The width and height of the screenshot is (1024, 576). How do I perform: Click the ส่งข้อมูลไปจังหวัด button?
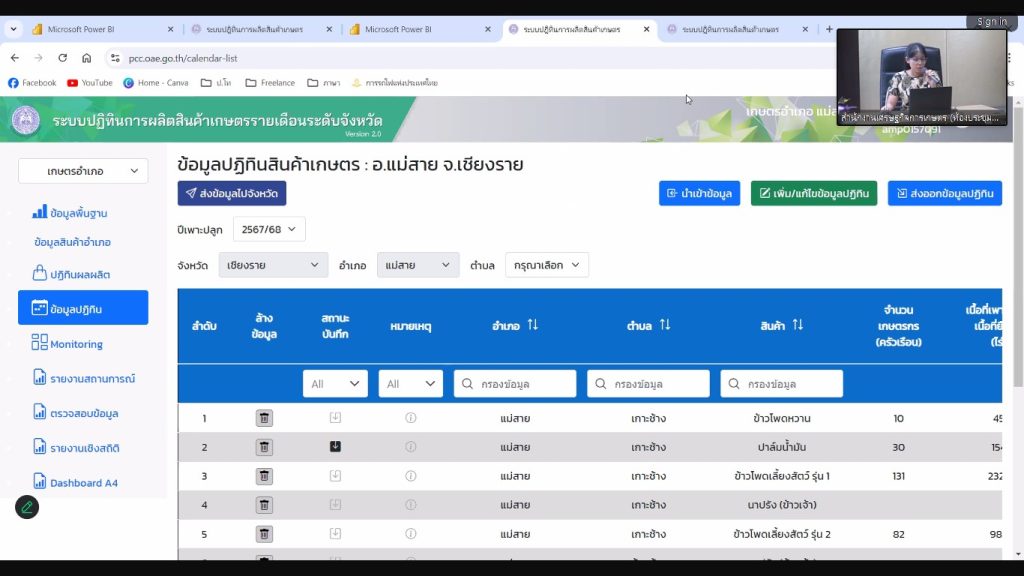(x=232, y=193)
